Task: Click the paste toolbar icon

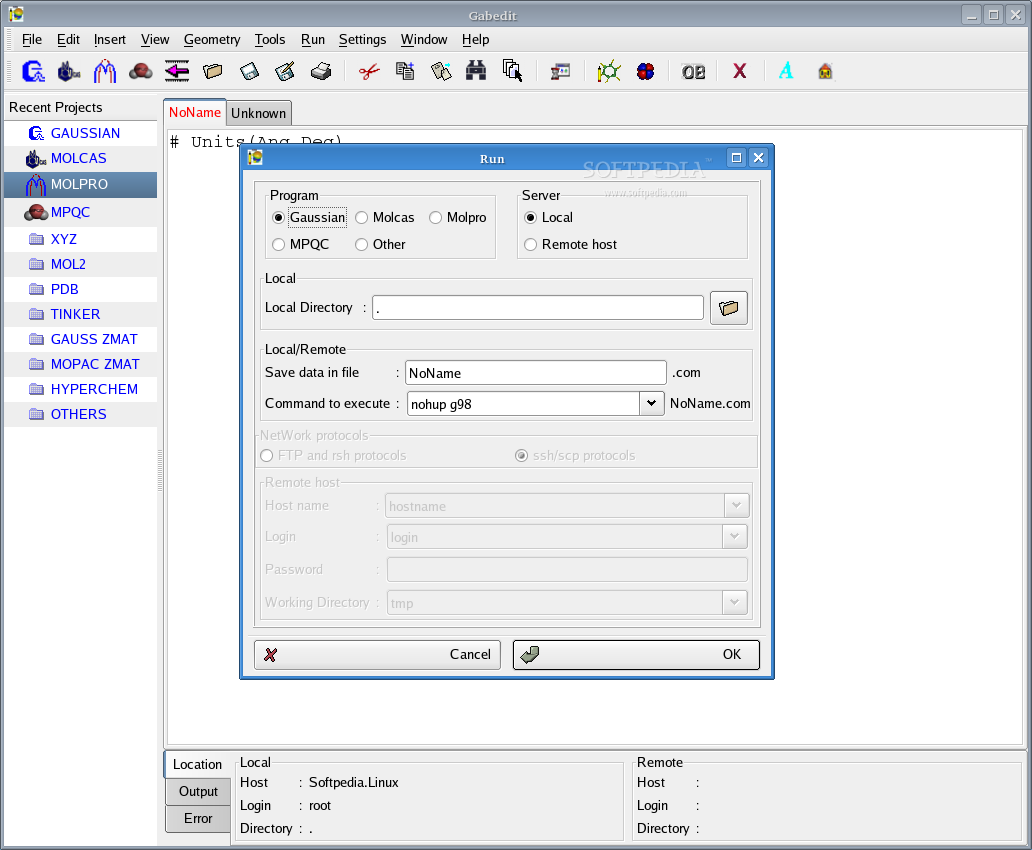Action: point(441,71)
